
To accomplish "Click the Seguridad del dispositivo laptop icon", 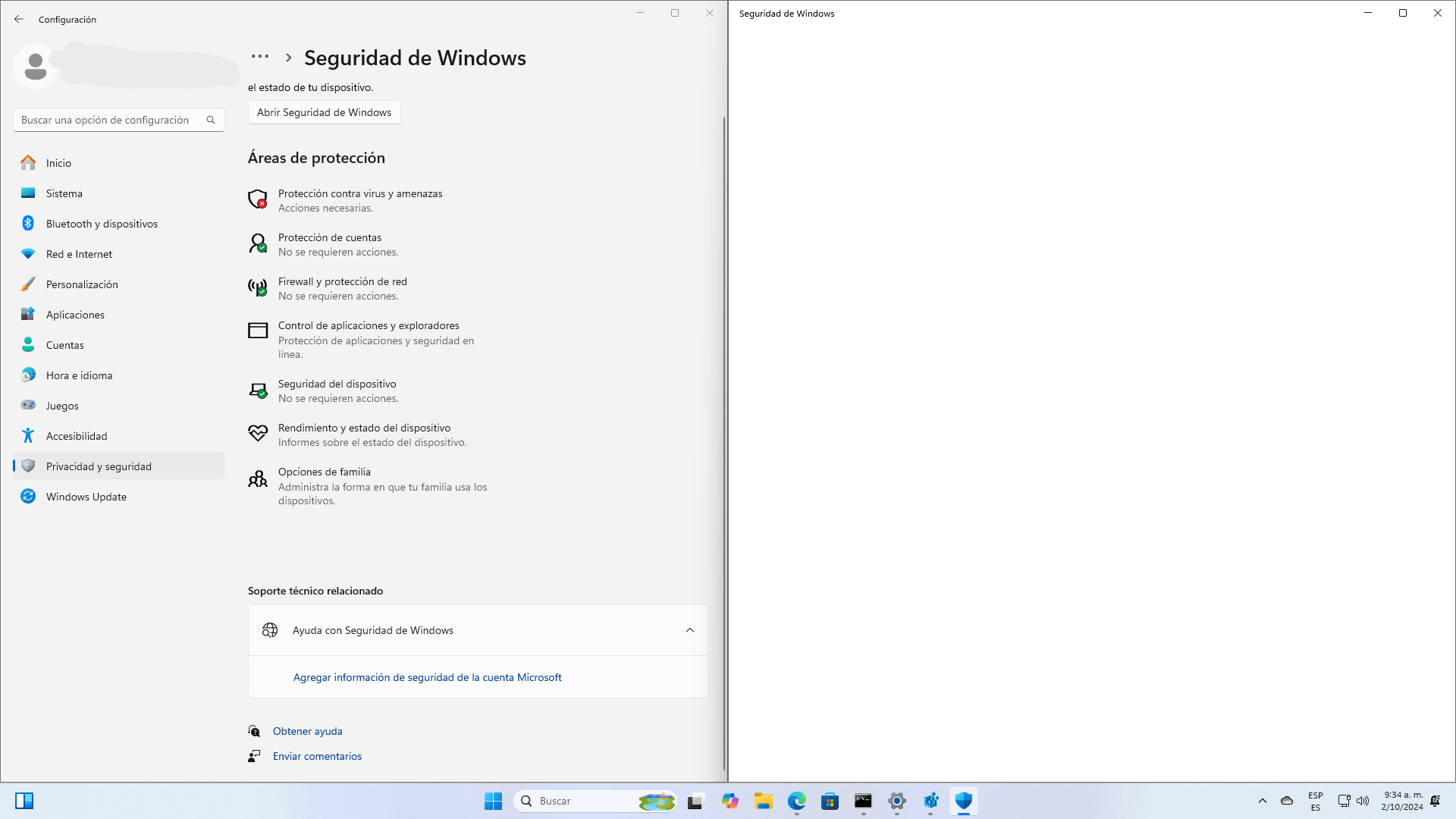I will pos(258,390).
